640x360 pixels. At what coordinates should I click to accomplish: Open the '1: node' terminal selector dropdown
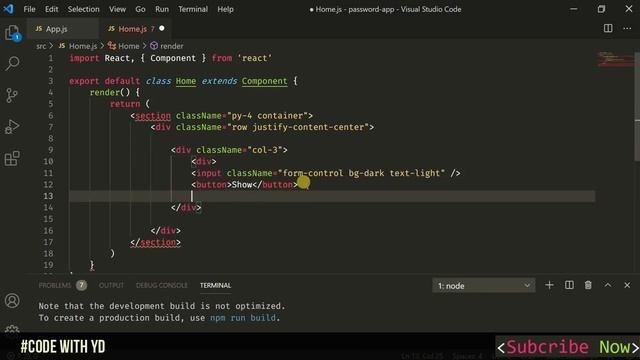[x=484, y=286]
